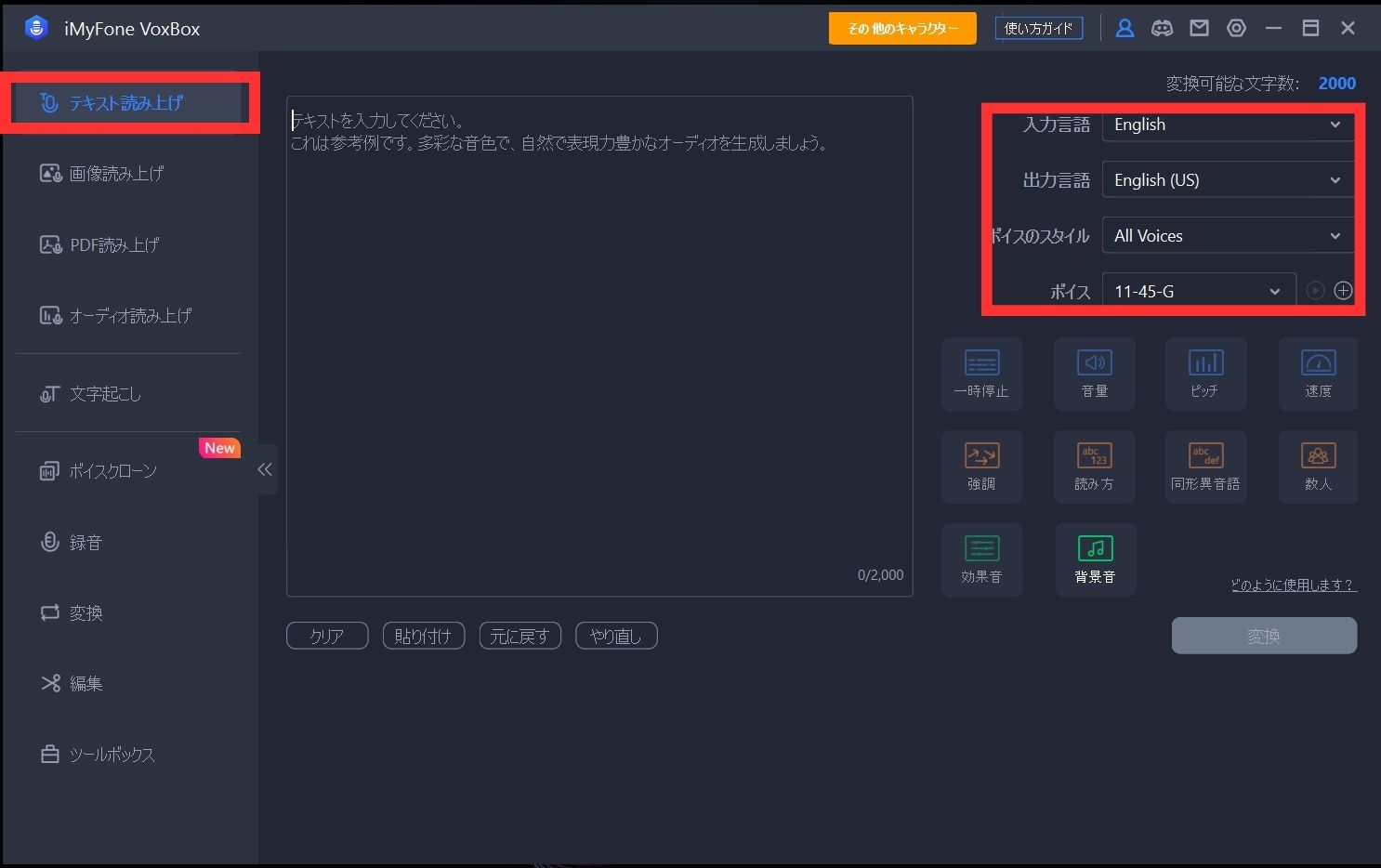This screenshot has height=868, width=1381.
Task: Click the 速度 speed icon
Action: pyautogui.click(x=1317, y=373)
